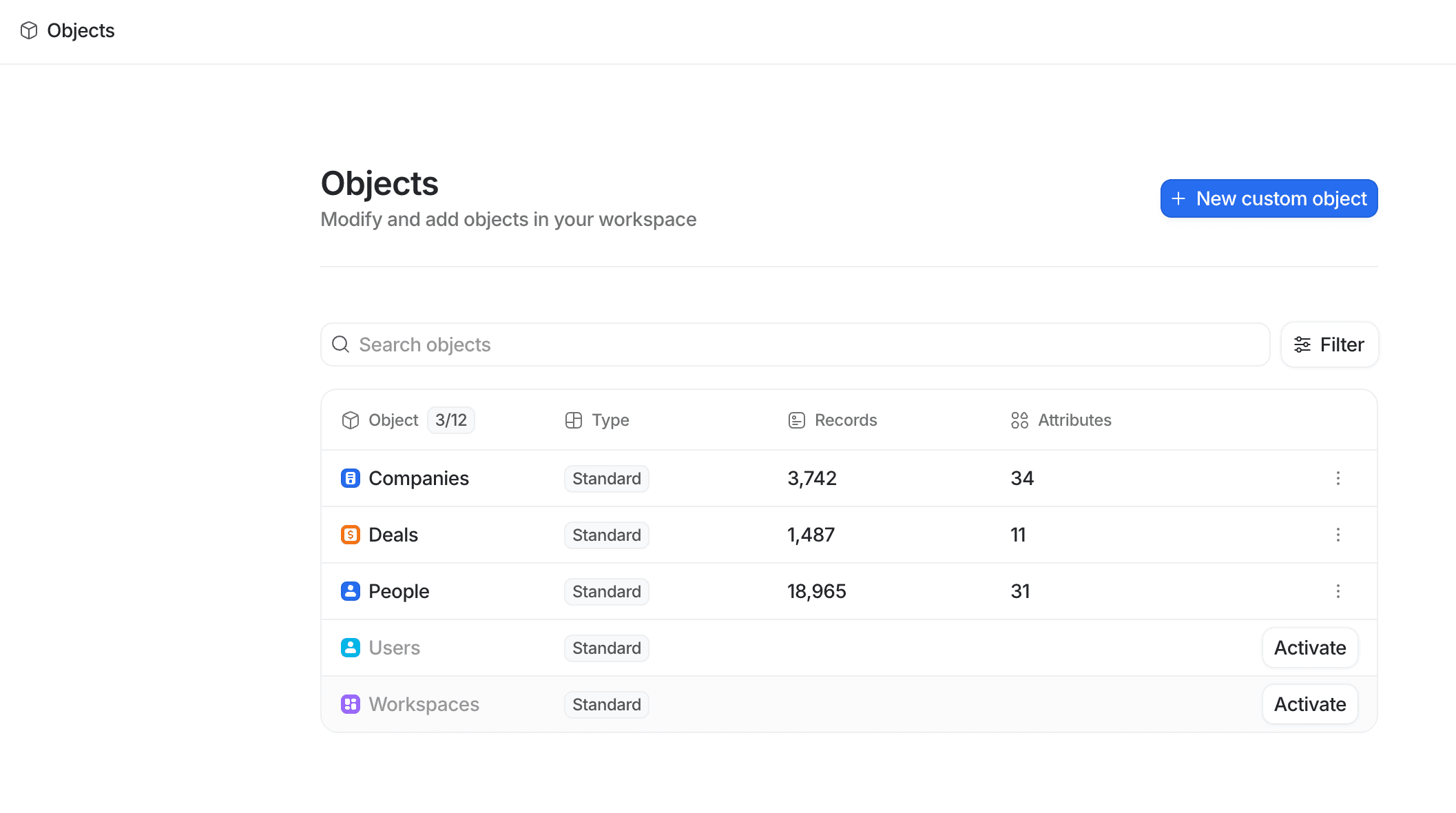
Task: Click the purple Workspaces icon
Action: [x=351, y=703]
